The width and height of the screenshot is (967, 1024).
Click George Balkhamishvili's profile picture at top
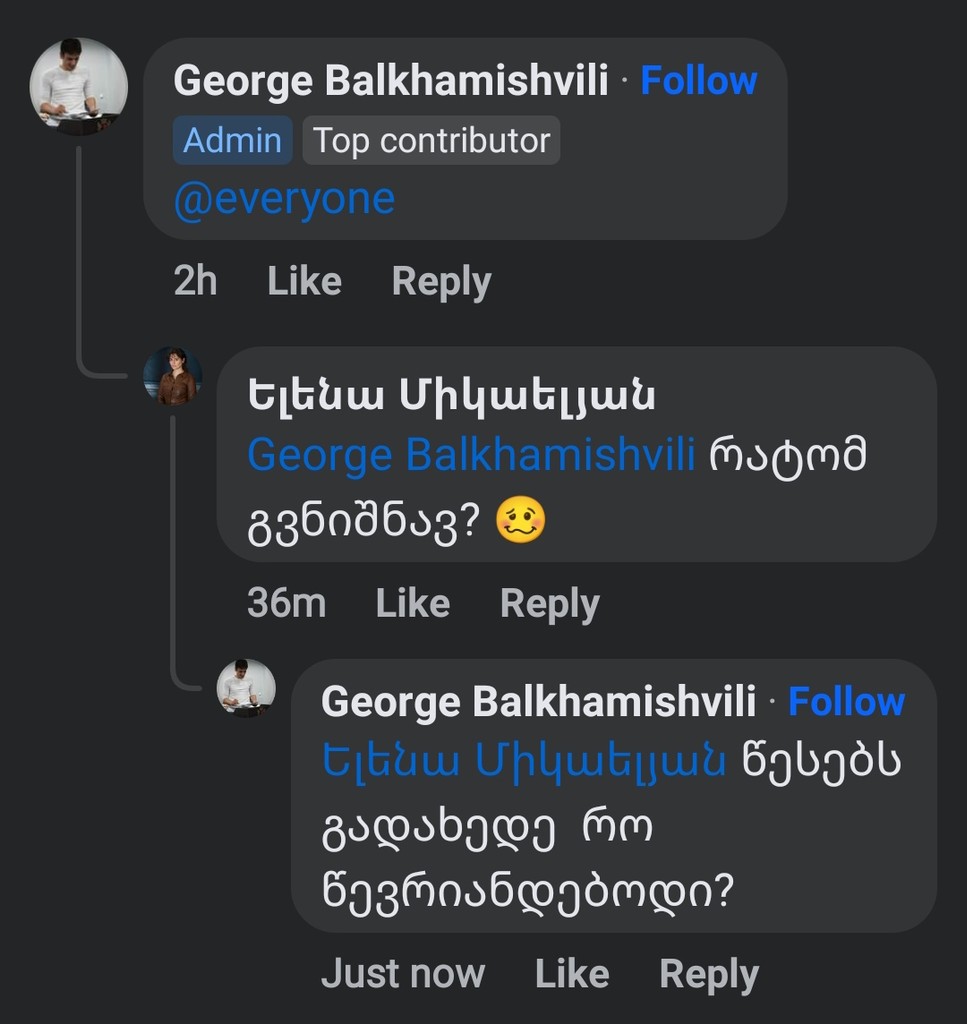78,87
